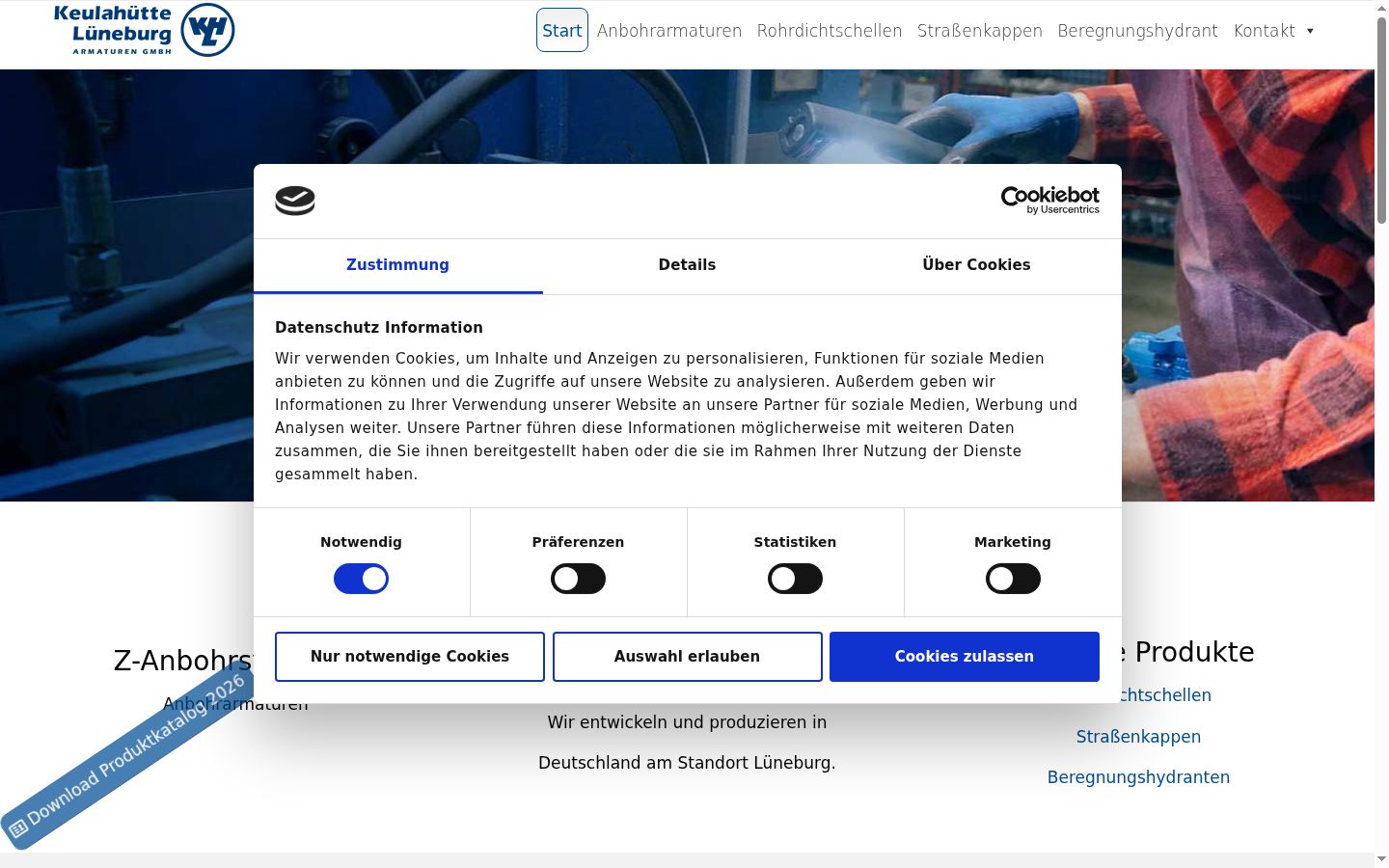Click the scrollbar down arrow
Screen dimensions: 1389x868
point(1381,859)
